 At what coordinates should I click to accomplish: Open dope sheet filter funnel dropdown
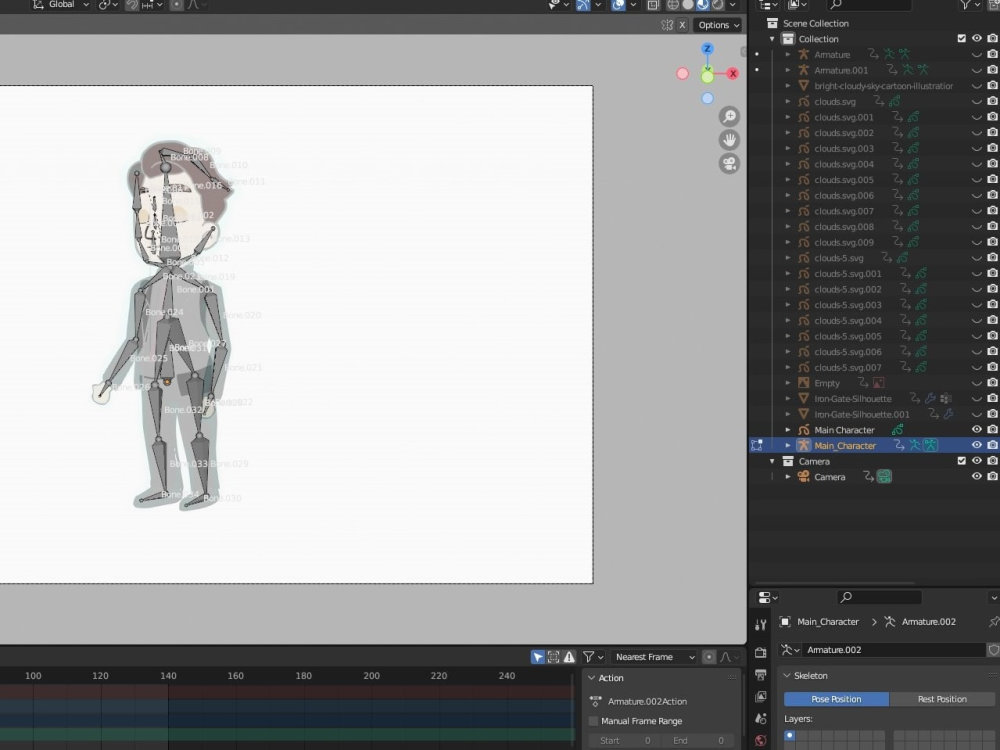[592, 657]
